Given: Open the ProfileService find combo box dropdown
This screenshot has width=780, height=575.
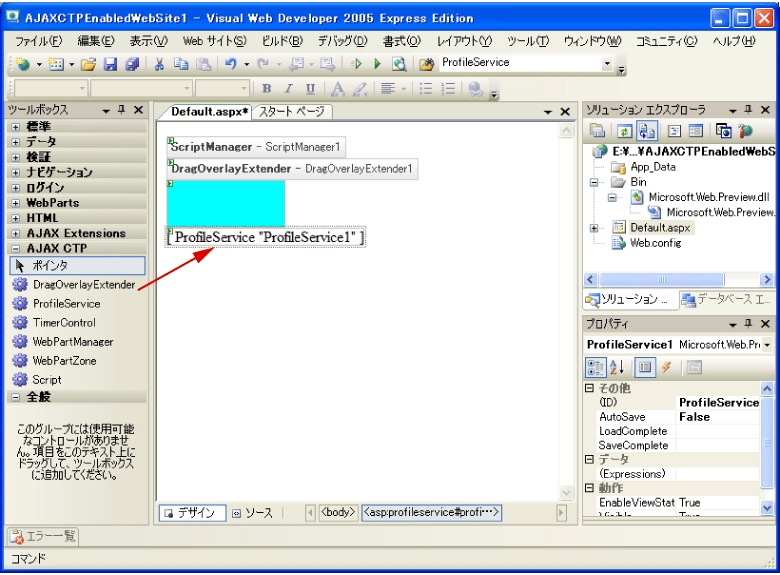Looking at the screenshot, I should tap(607, 63).
